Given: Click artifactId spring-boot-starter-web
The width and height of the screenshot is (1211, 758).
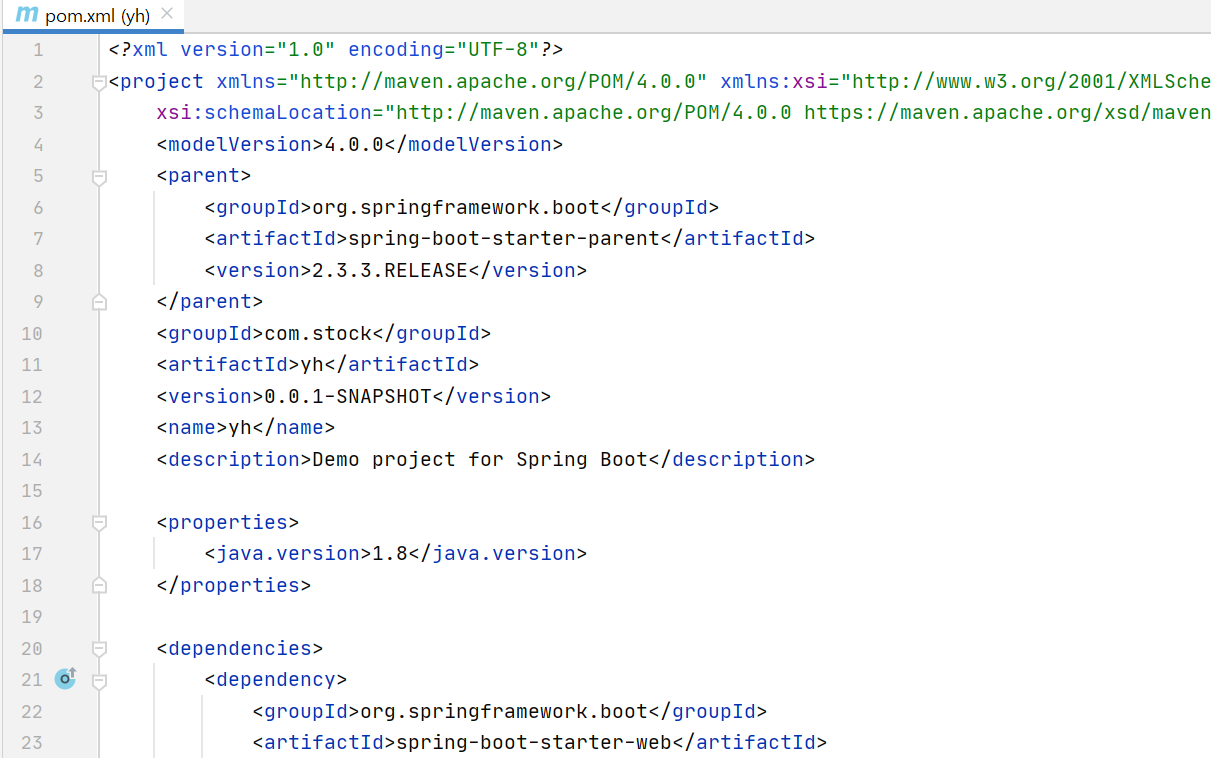Looking at the screenshot, I should tap(534, 742).
